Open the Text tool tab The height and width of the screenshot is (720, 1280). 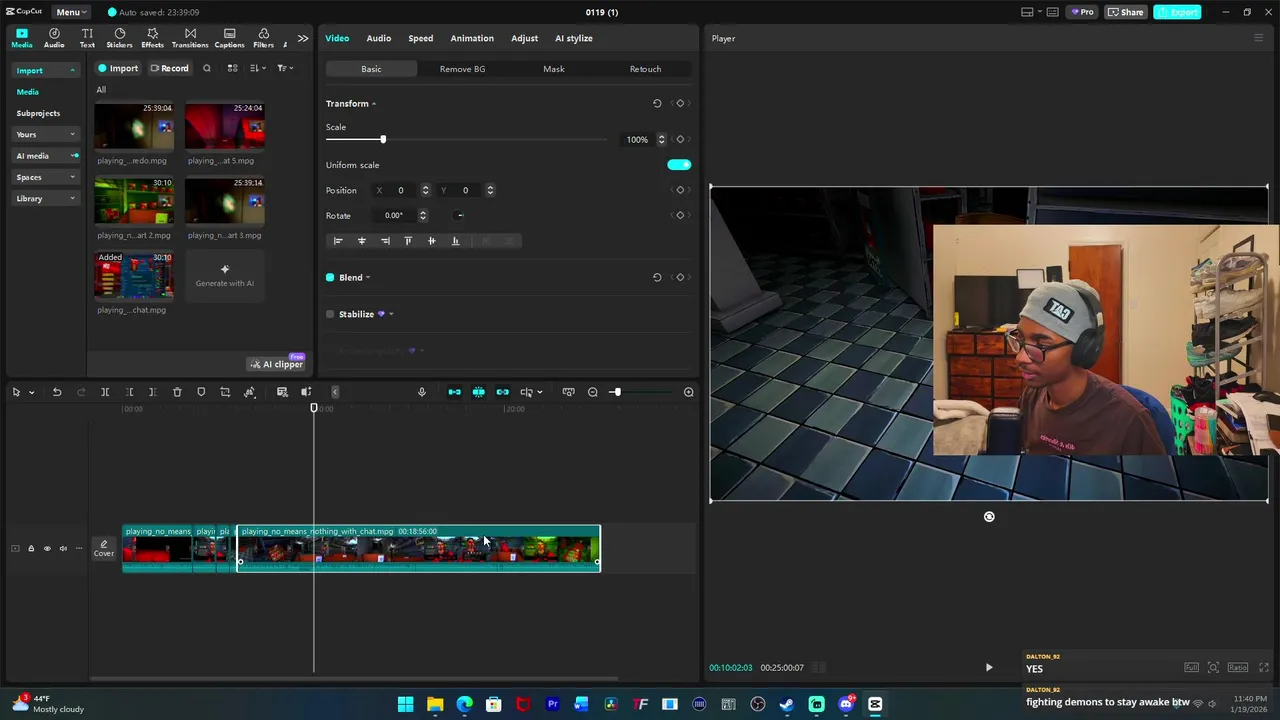[x=87, y=38]
